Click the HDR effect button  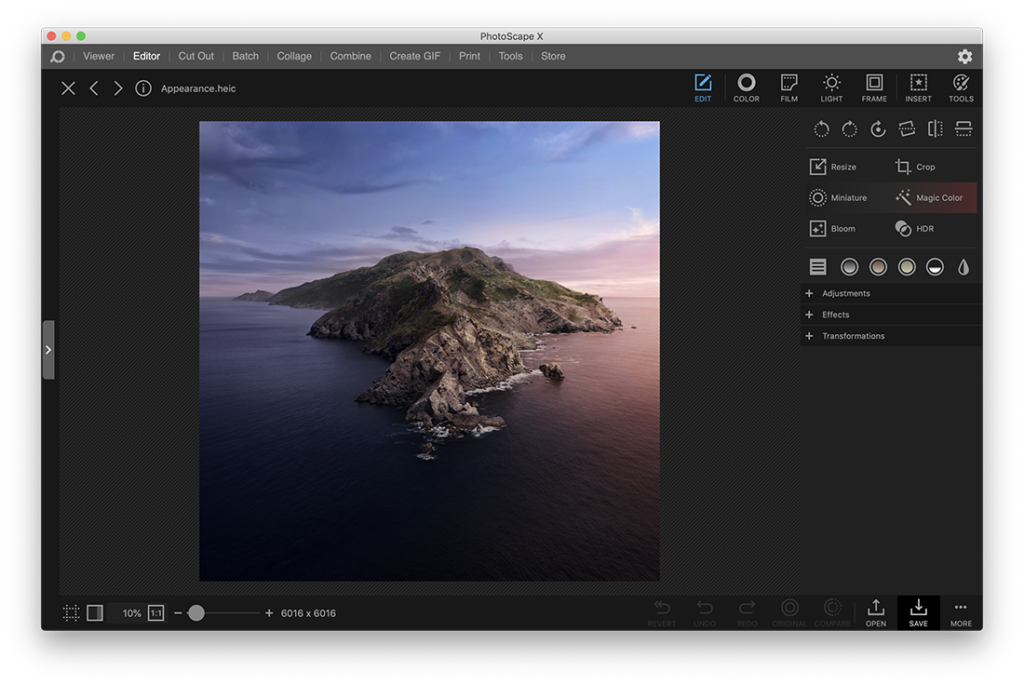click(914, 229)
